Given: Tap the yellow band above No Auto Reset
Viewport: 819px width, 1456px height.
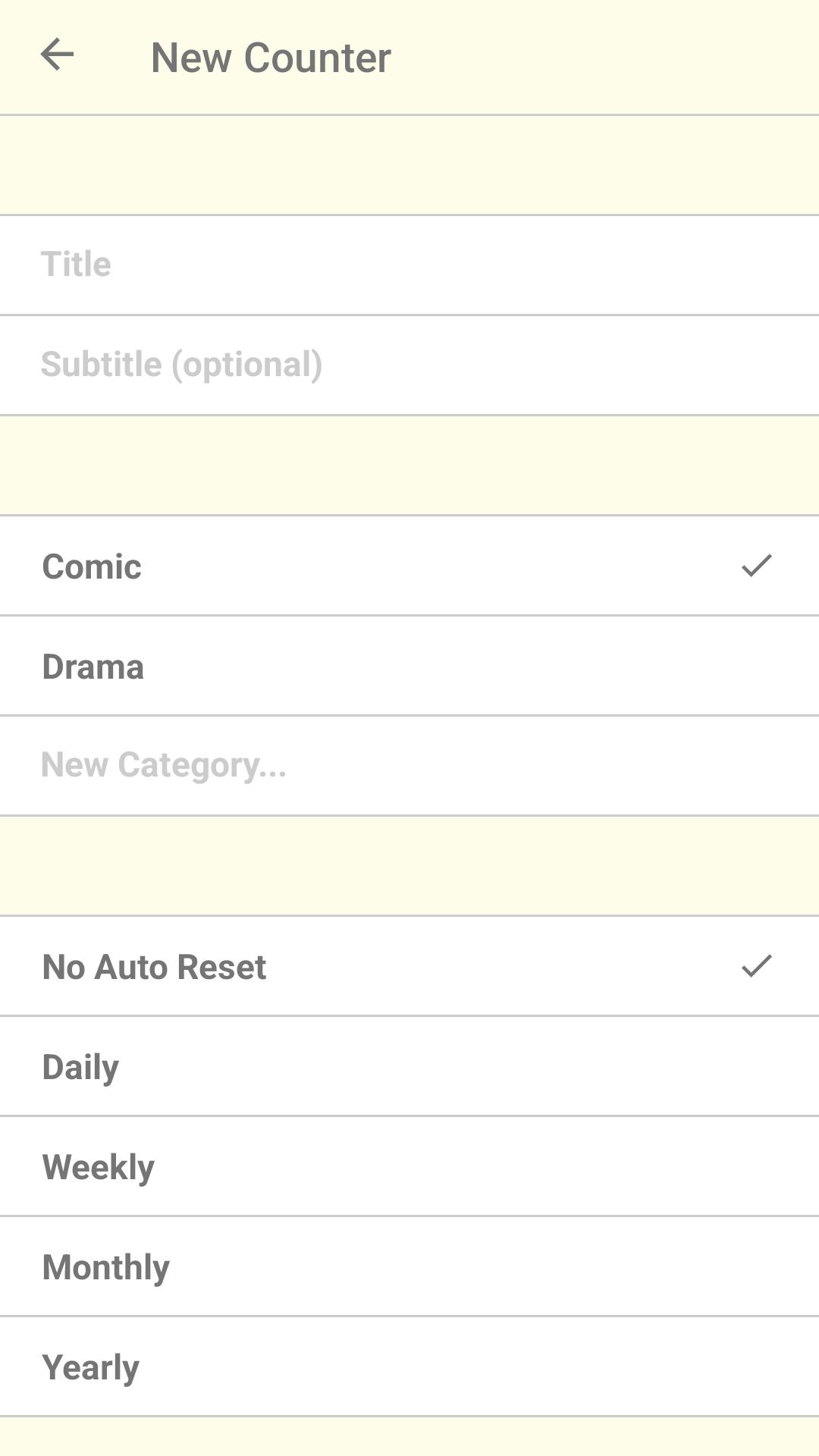Looking at the screenshot, I should coord(409,866).
